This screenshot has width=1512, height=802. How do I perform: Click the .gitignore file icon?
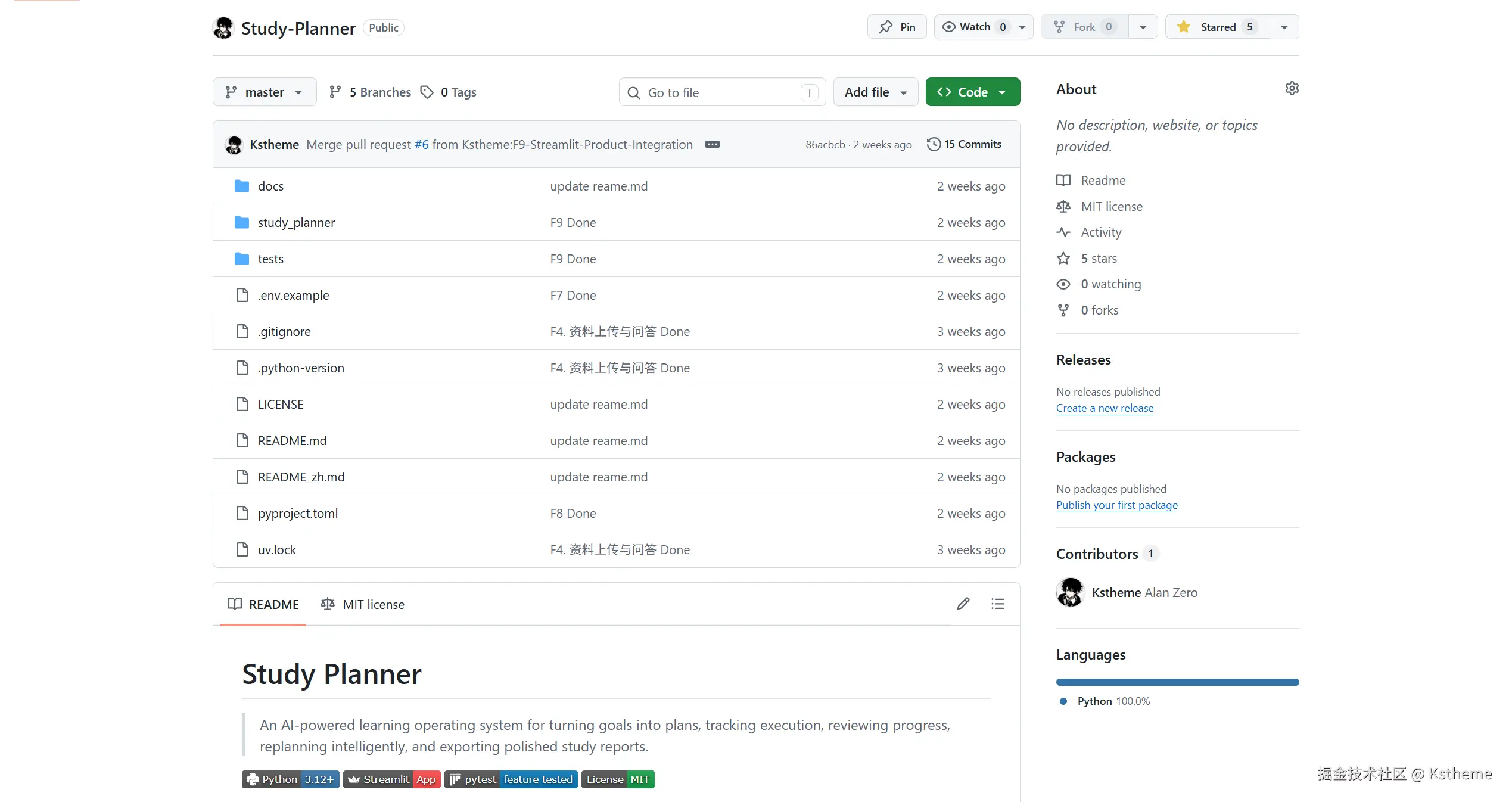(x=242, y=332)
